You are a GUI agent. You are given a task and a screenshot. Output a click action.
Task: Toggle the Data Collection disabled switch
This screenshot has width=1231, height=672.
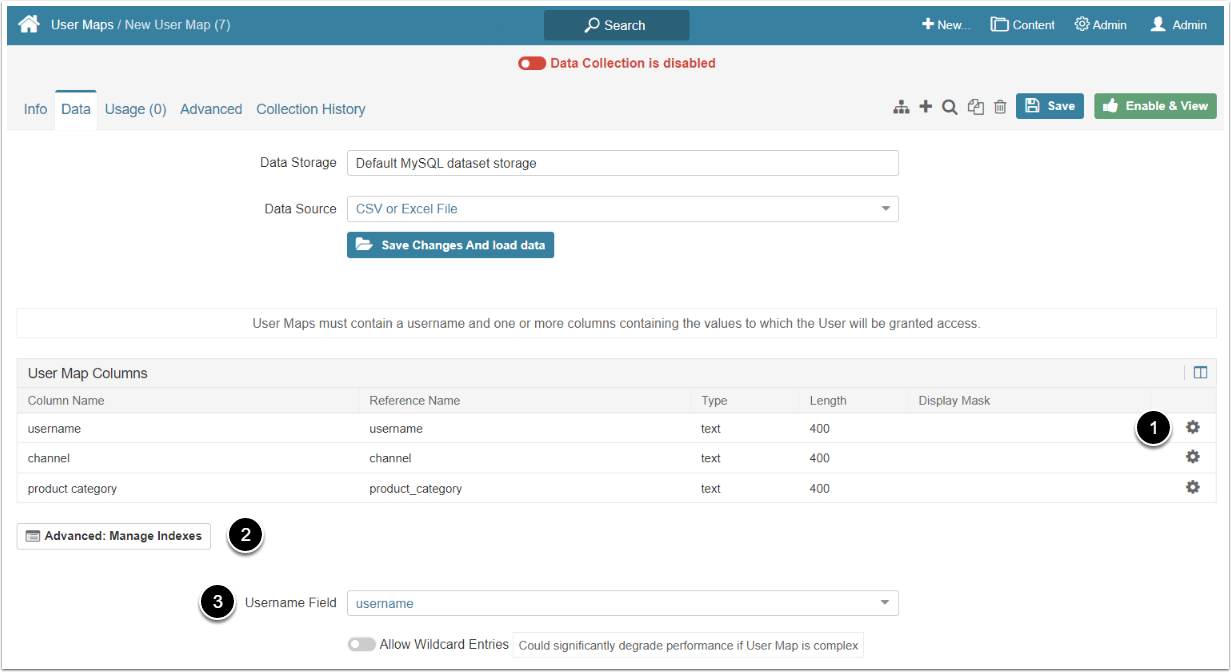point(532,63)
